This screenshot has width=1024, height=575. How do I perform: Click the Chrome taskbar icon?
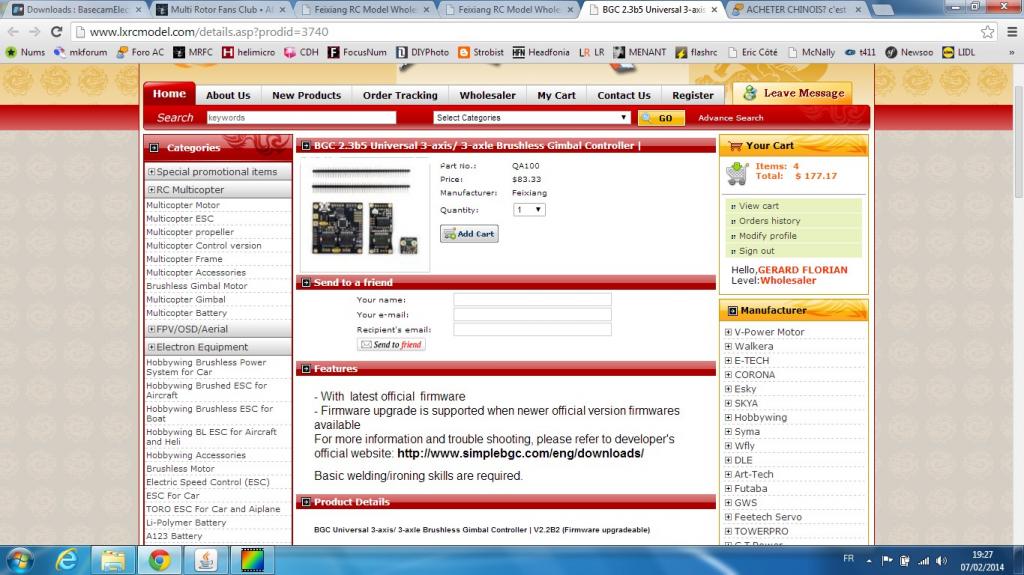[159, 560]
